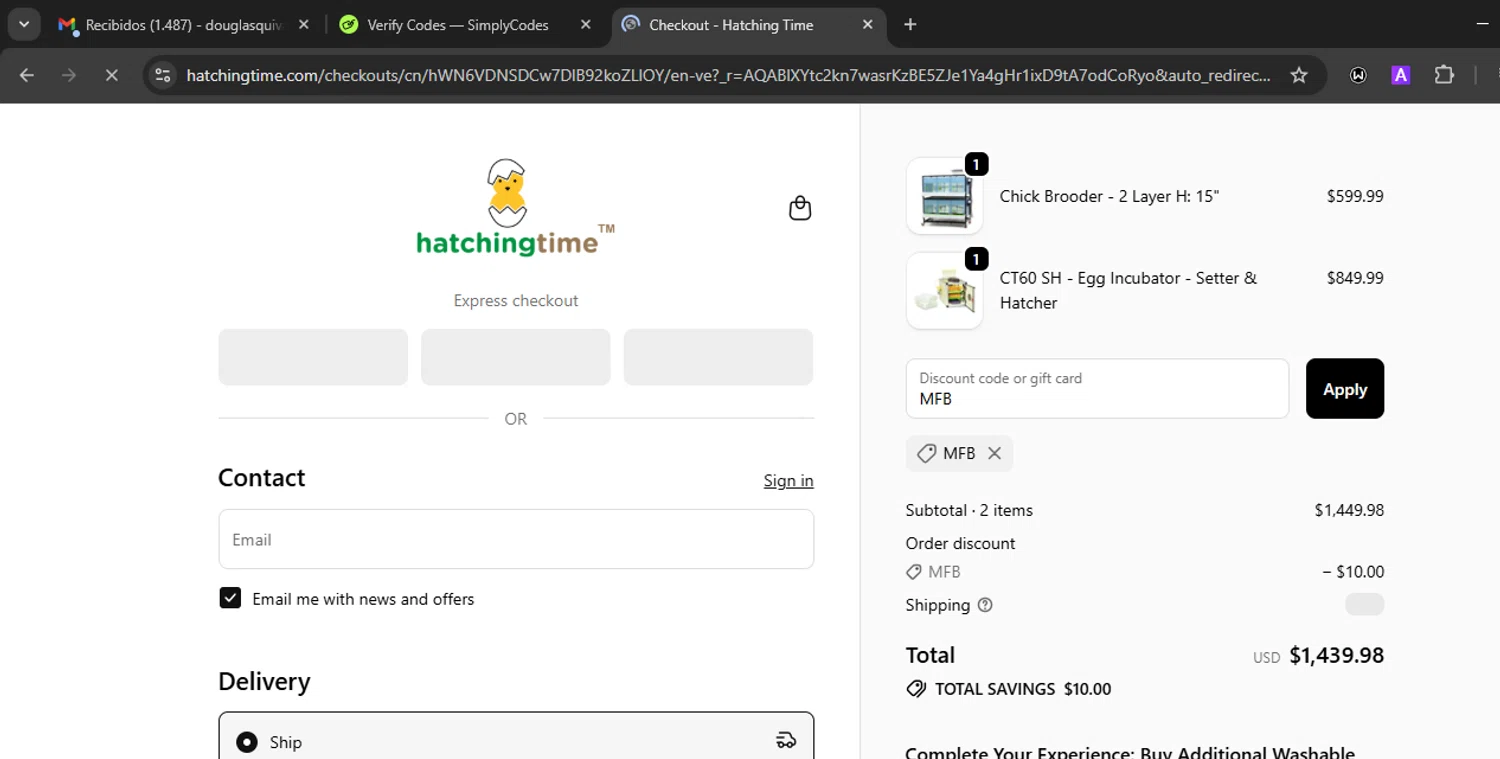View site information icon in address bar

click(x=163, y=75)
